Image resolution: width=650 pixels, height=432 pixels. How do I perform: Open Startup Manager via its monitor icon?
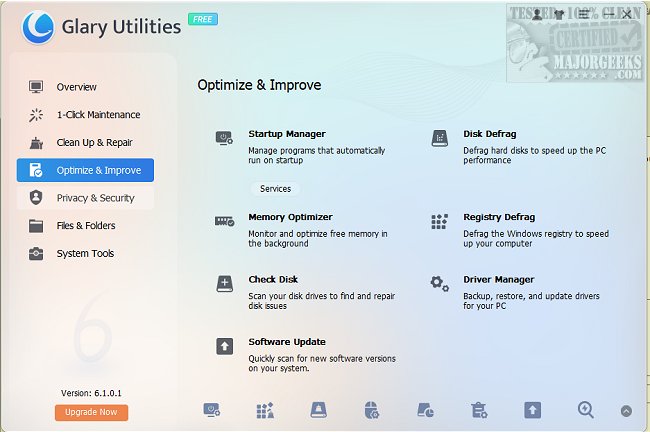(x=224, y=138)
